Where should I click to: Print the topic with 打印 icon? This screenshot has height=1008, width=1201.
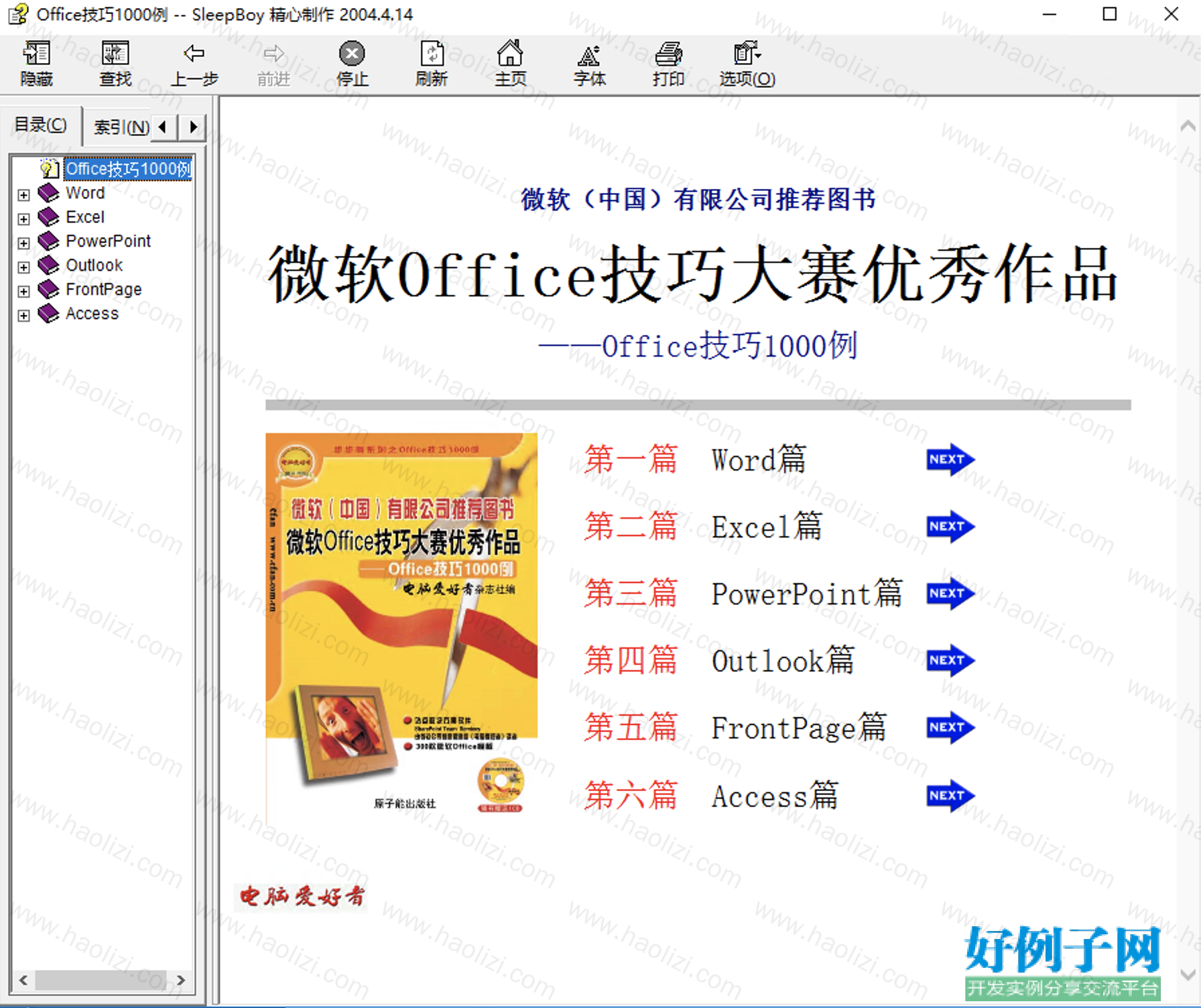coord(668,54)
